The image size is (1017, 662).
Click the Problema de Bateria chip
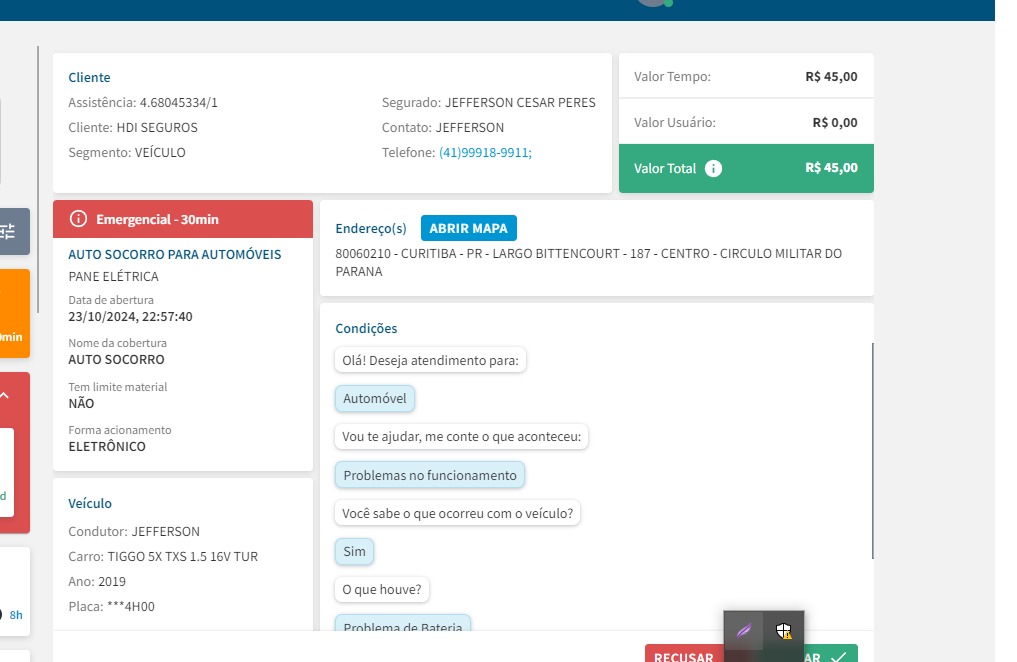403,624
